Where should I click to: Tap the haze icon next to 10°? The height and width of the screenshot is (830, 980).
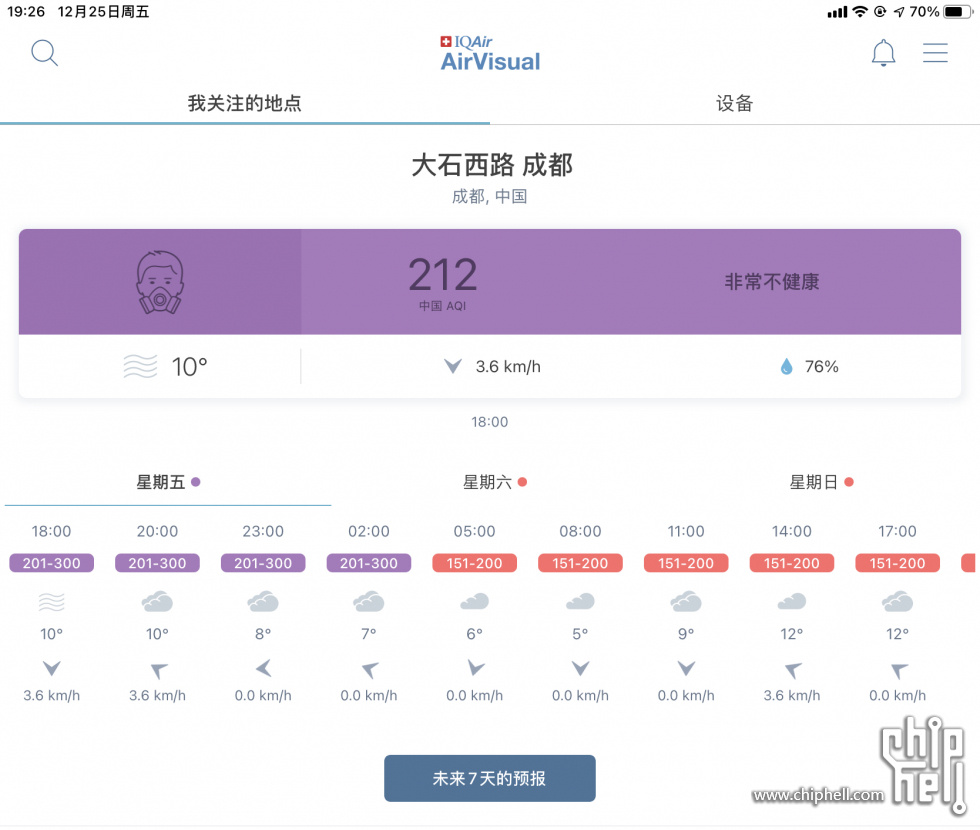[x=140, y=366]
